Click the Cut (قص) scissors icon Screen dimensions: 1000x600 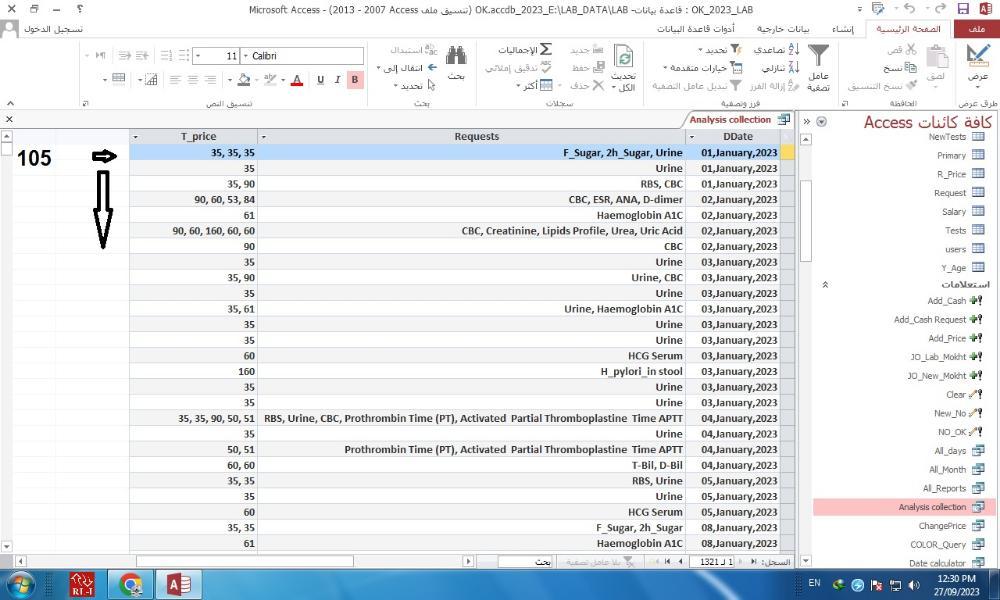point(910,49)
